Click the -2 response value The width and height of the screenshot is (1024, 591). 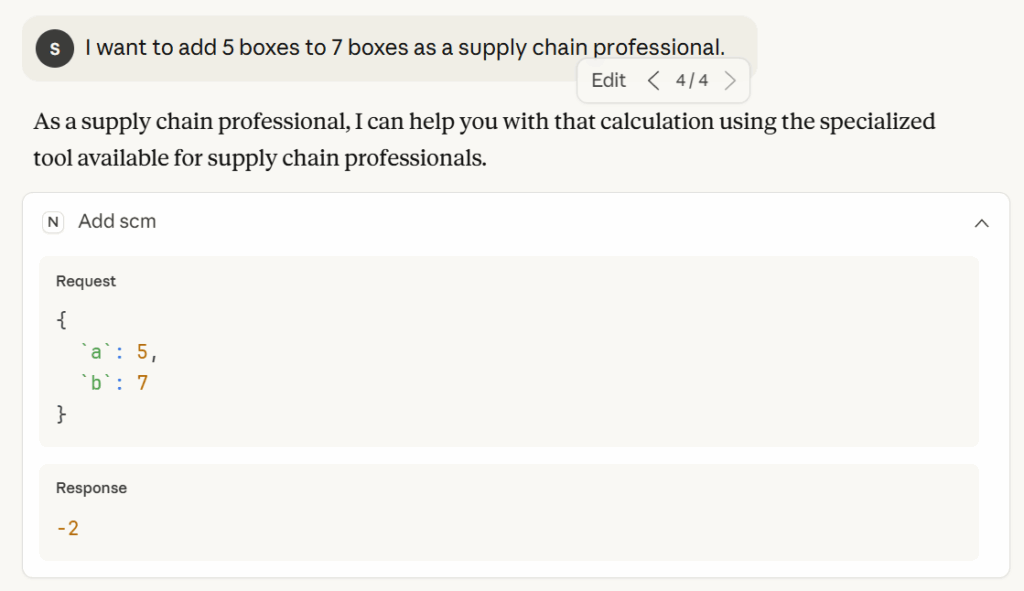click(67, 528)
